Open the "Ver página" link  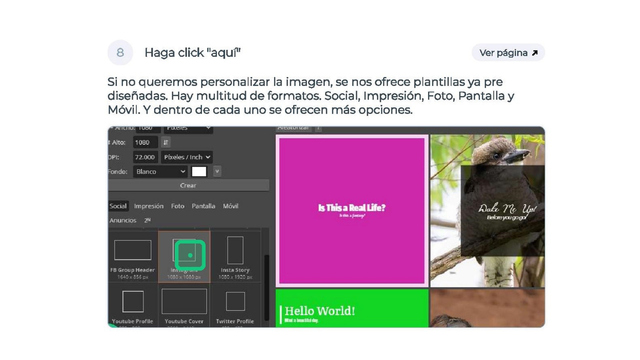point(508,53)
